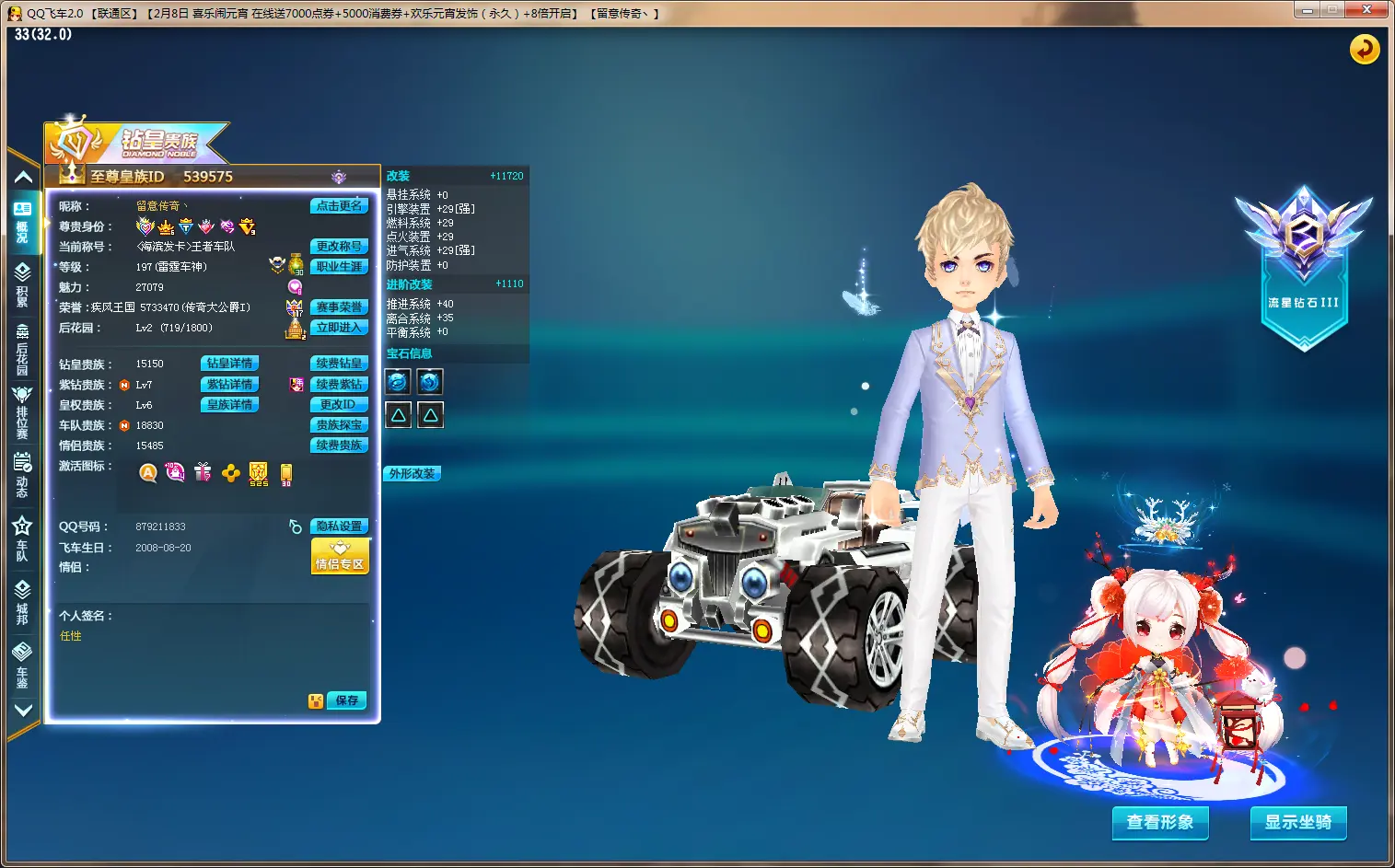1395x868 pixels.
Task: Click the 更改称号 change title button
Action: point(339,247)
